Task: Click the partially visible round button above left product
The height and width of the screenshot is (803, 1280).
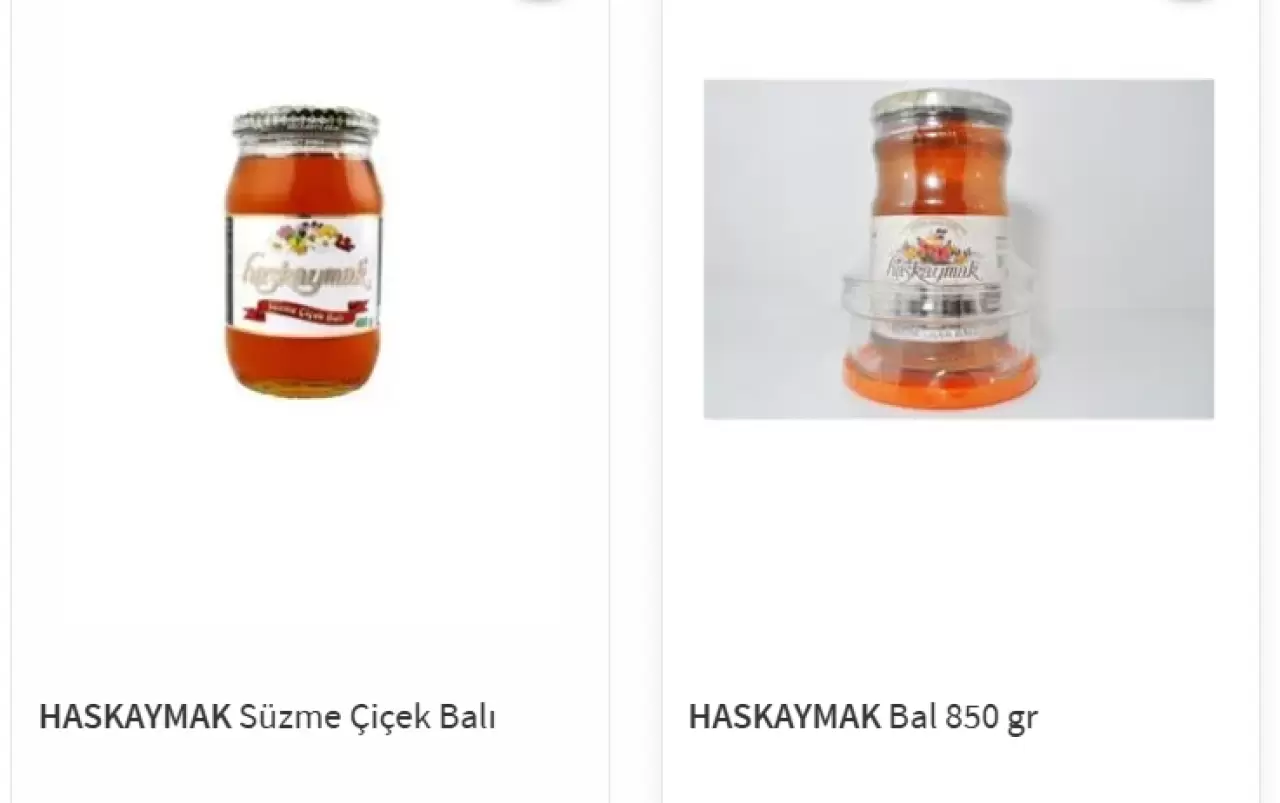Action: pos(540,2)
